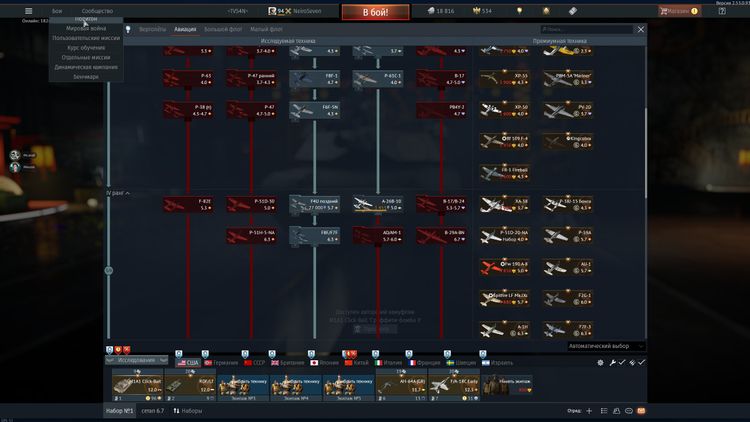Close the research tree window

pos(641,30)
